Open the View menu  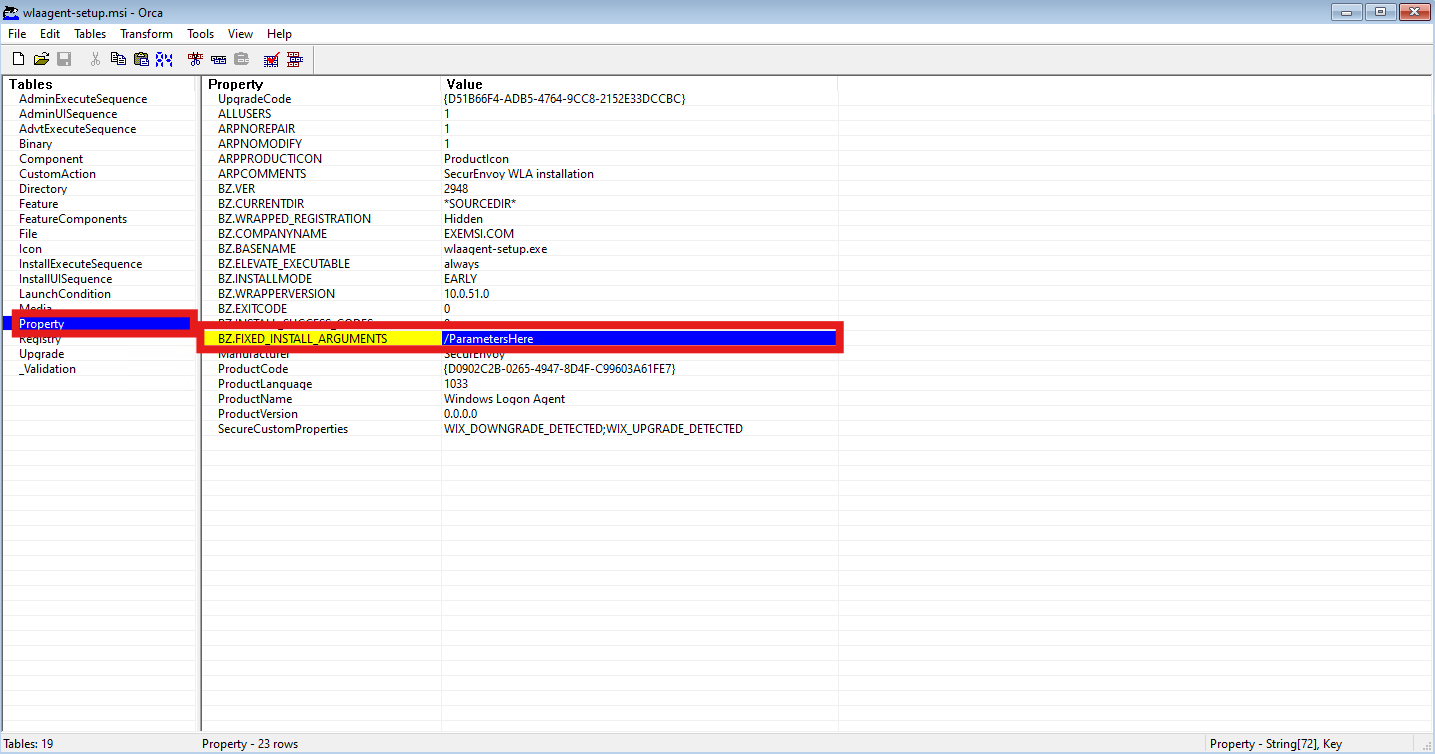(239, 33)
